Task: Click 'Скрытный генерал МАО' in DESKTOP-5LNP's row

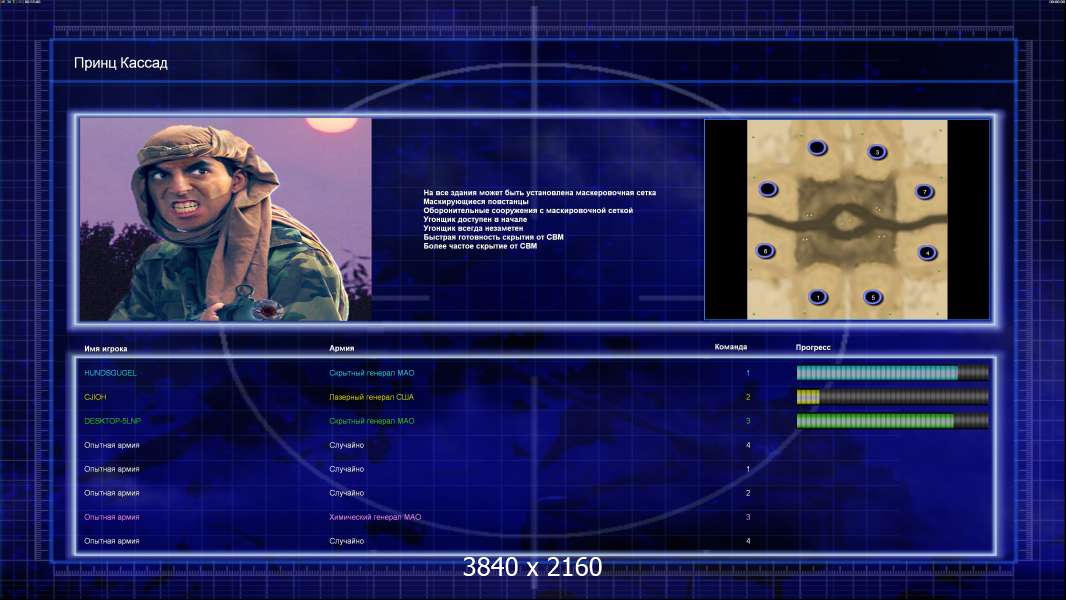Action: [x=372, y=421]
